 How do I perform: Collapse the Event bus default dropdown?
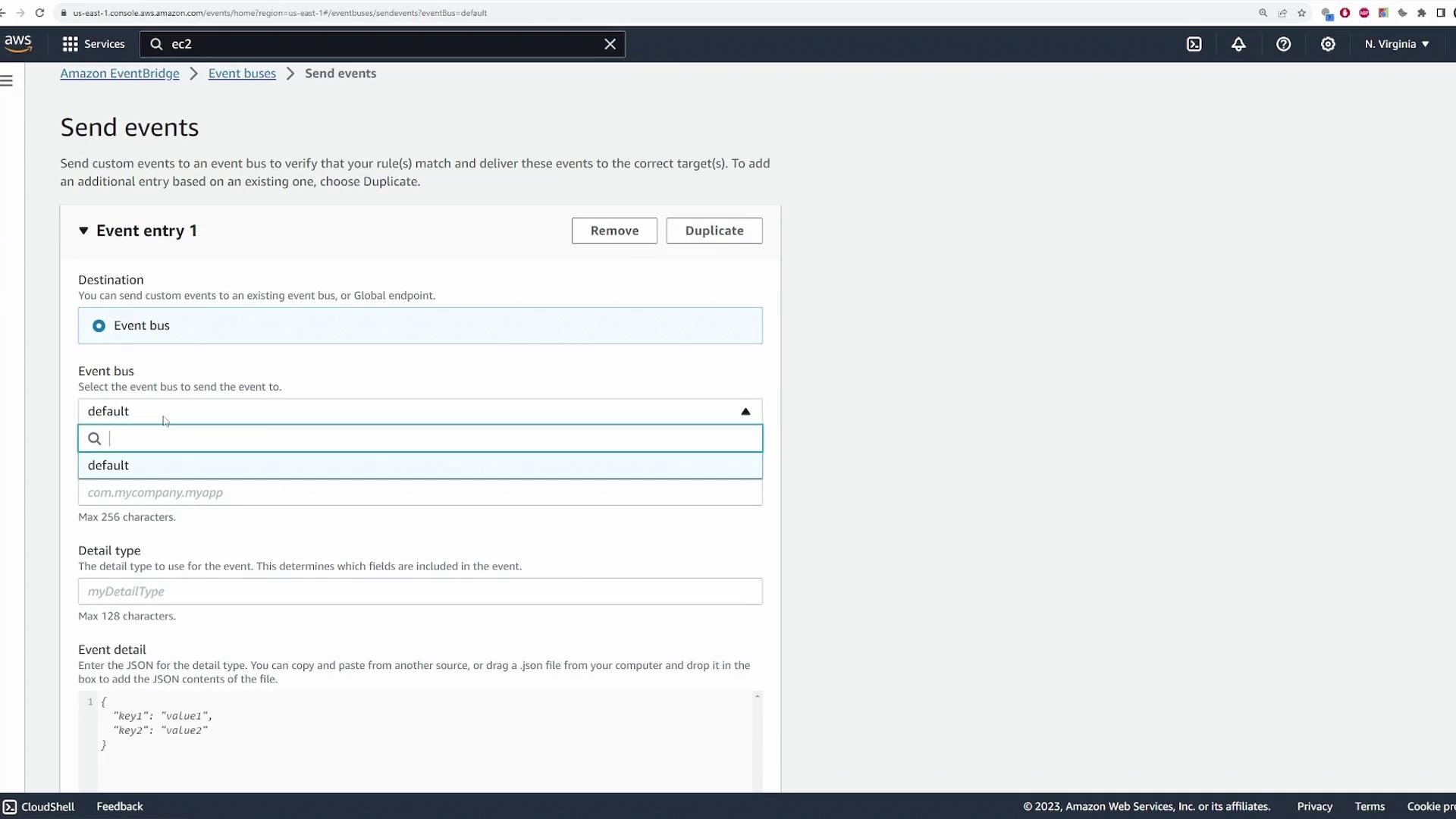(x=745, y=411)
